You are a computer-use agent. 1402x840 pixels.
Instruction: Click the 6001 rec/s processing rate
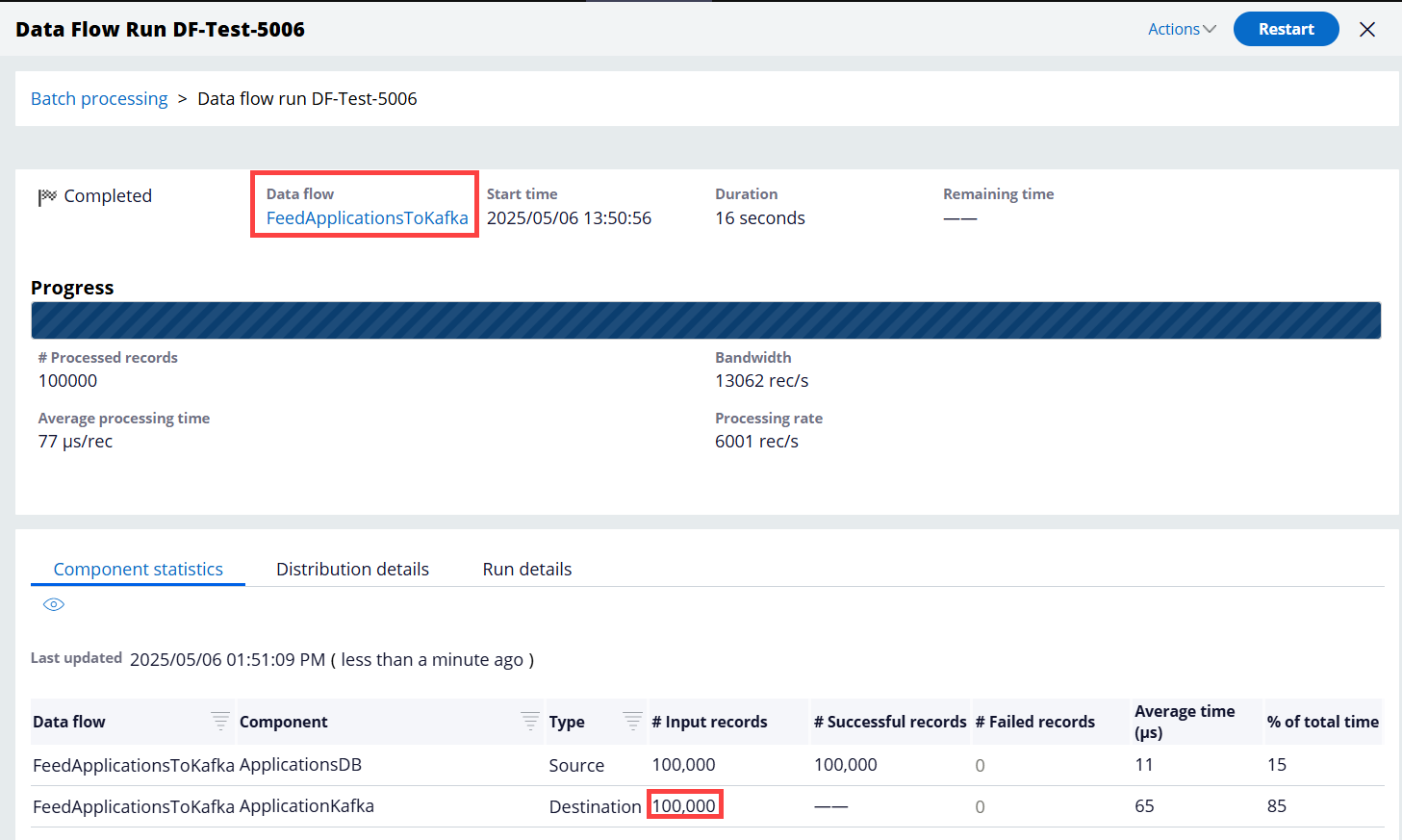pyautogui.click(x=756, y=441)
